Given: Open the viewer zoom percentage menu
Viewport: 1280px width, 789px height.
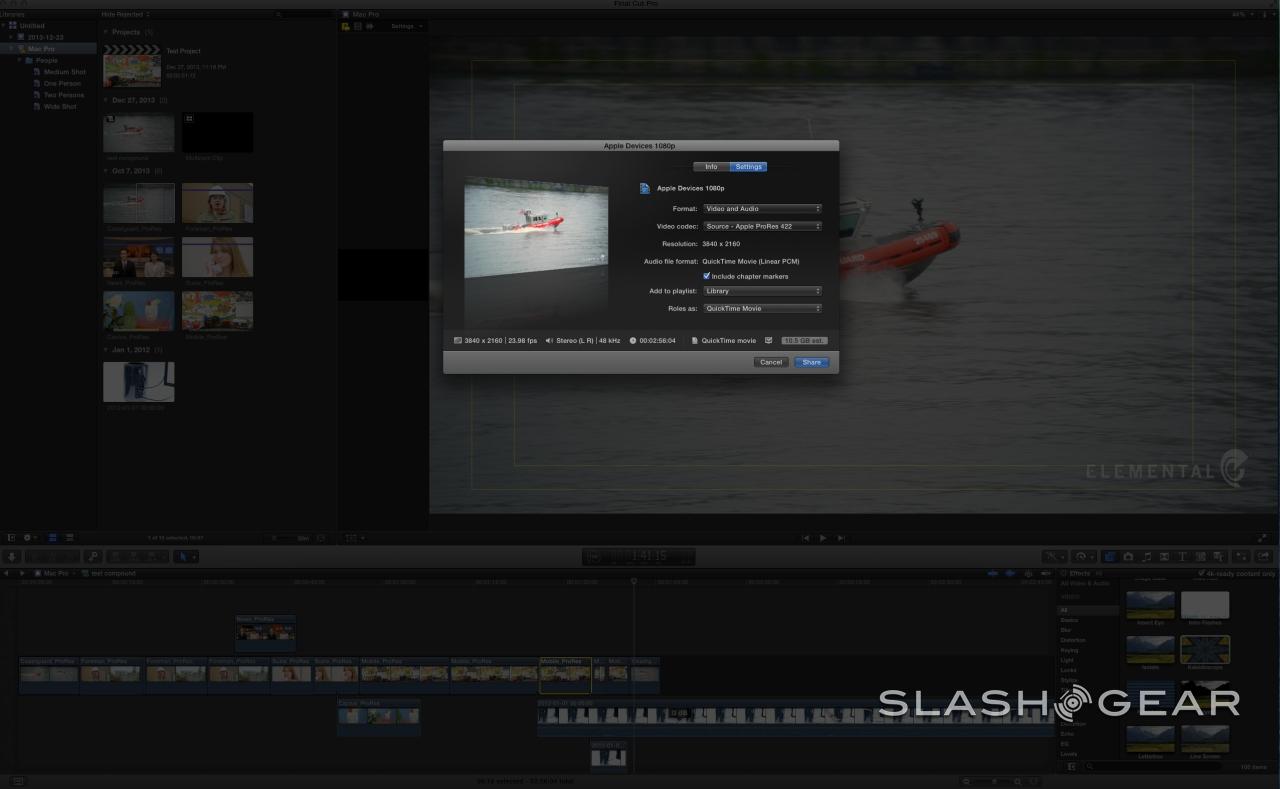Looking at the screenshot, I should click(x=1242, y=15).
